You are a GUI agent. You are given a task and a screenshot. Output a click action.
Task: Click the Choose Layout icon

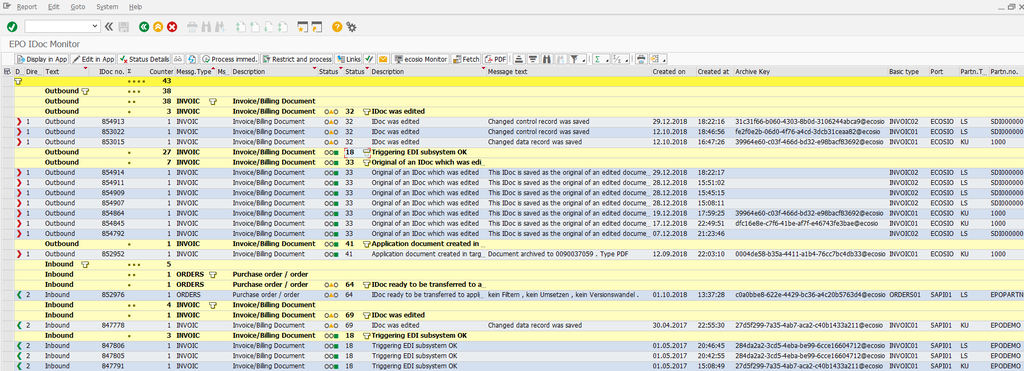click(x=654, y=59)
